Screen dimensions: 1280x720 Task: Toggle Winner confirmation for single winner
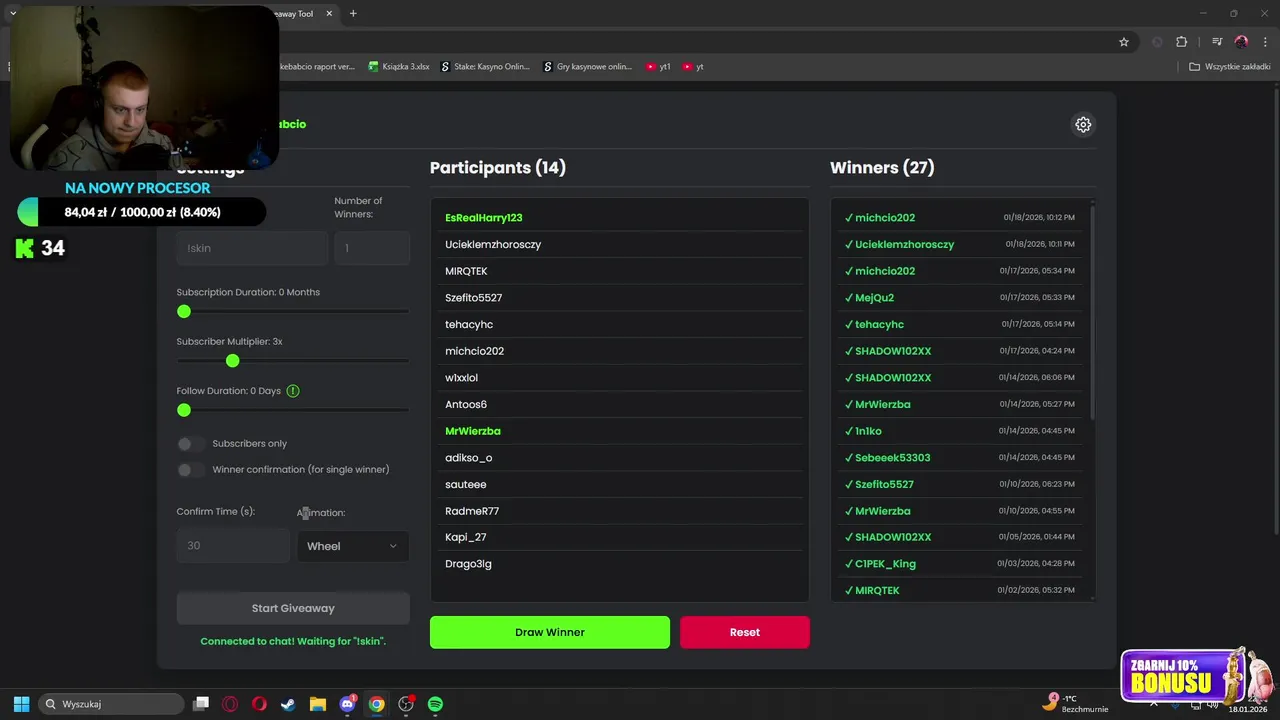tap(190, 470)
